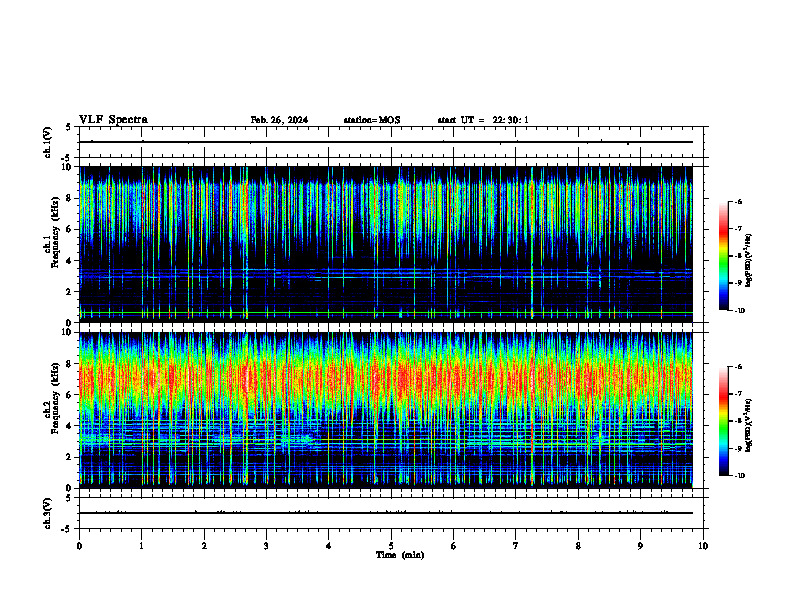The image size is (792, 612).
Task: Click the ch.1 spectrogram color bar
Action: 723,256
